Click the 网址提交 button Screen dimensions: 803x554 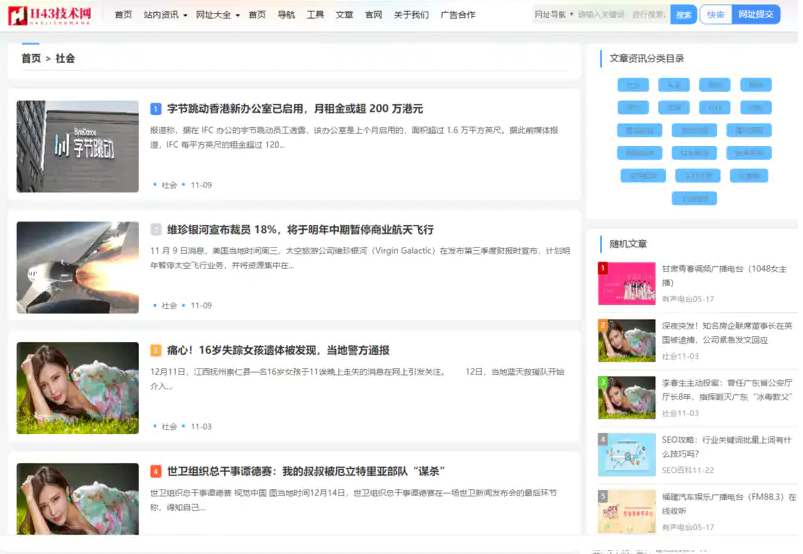coord(755,15)
